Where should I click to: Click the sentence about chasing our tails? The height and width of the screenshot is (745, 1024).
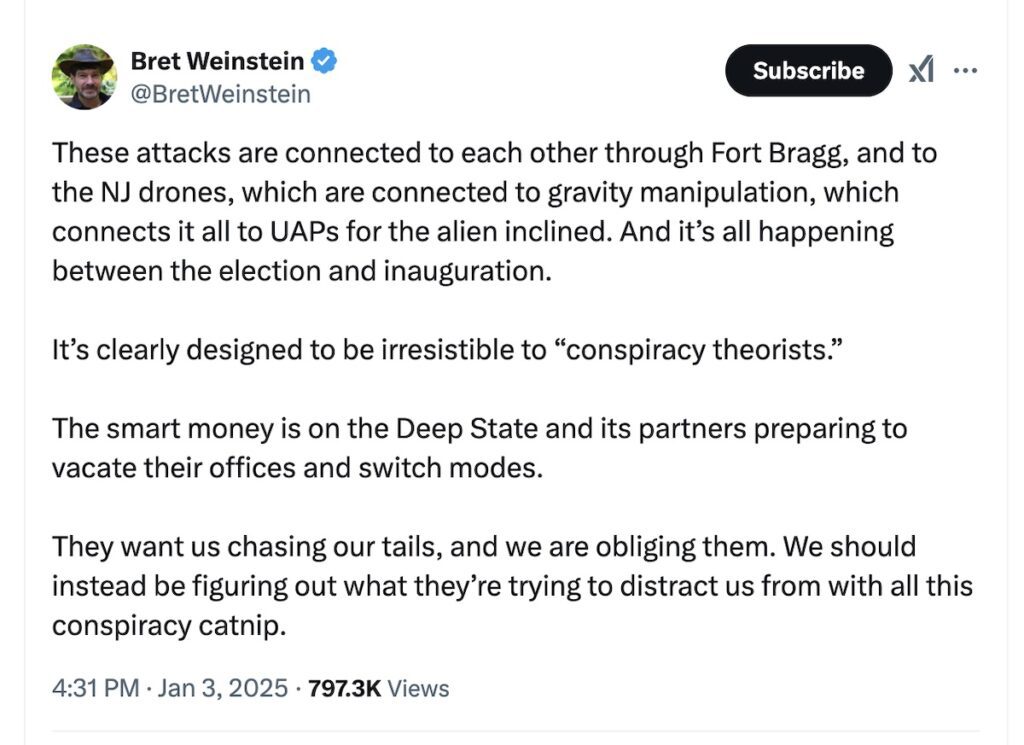pos(414,547)
